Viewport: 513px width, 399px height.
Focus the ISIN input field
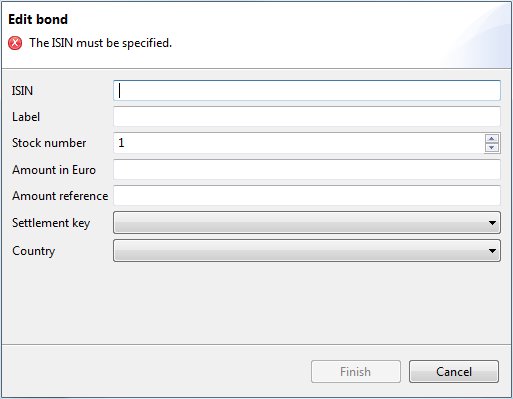click(x=307, y=90)
